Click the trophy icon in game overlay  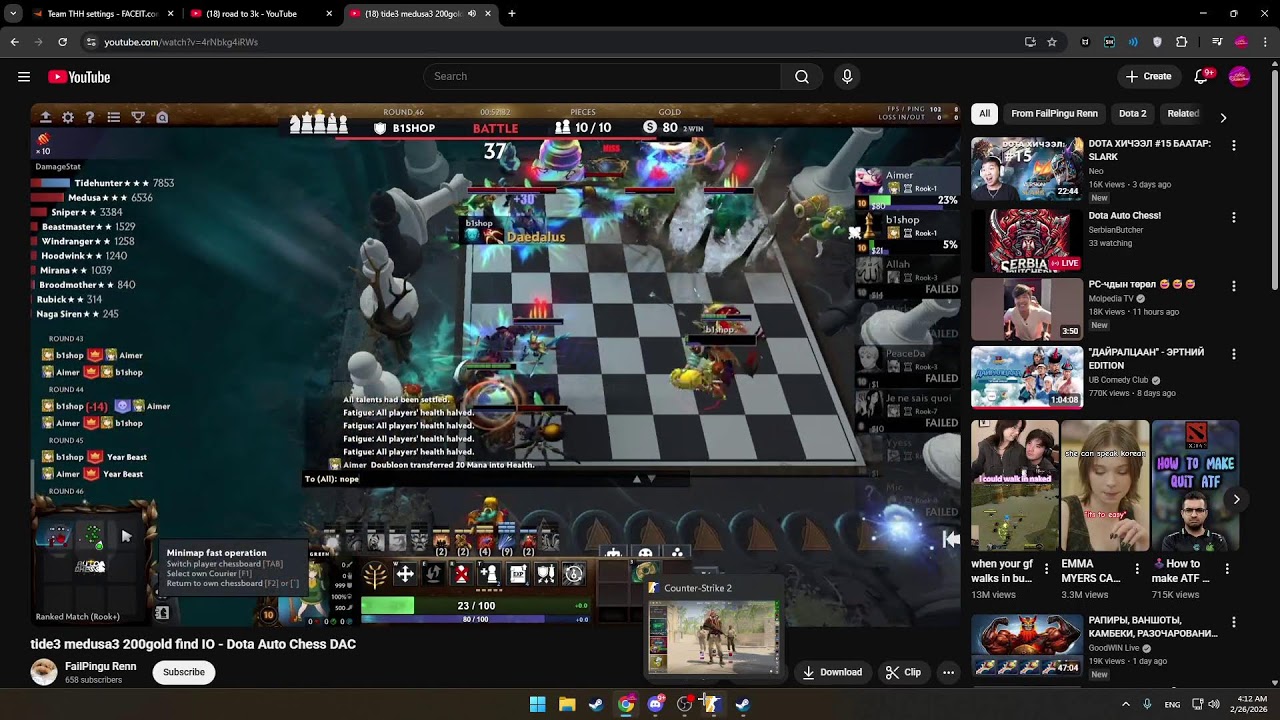point(138,117)
